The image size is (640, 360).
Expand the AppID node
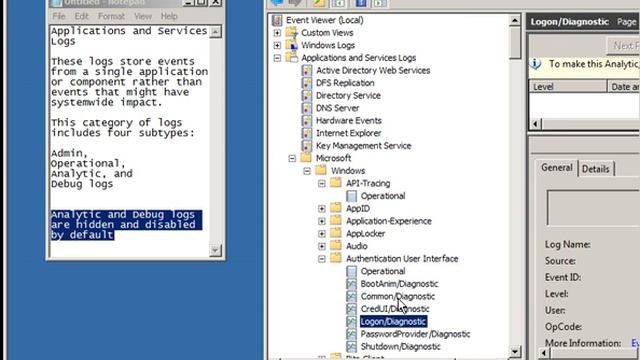322,209
